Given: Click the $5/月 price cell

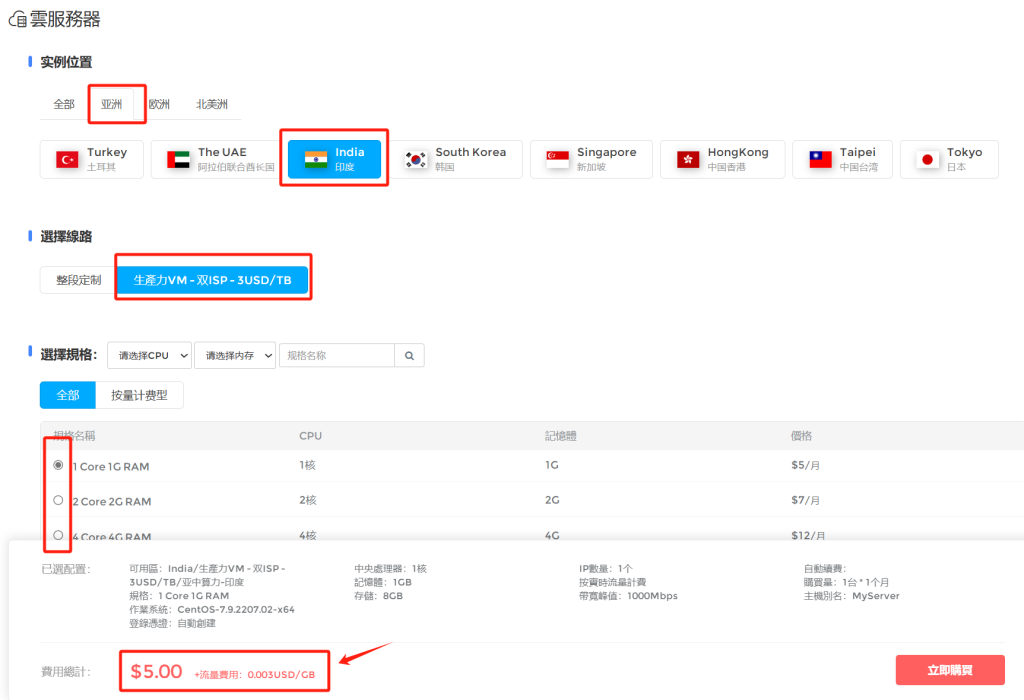Looking at the screenshot, I should click(x=805, y=465).
